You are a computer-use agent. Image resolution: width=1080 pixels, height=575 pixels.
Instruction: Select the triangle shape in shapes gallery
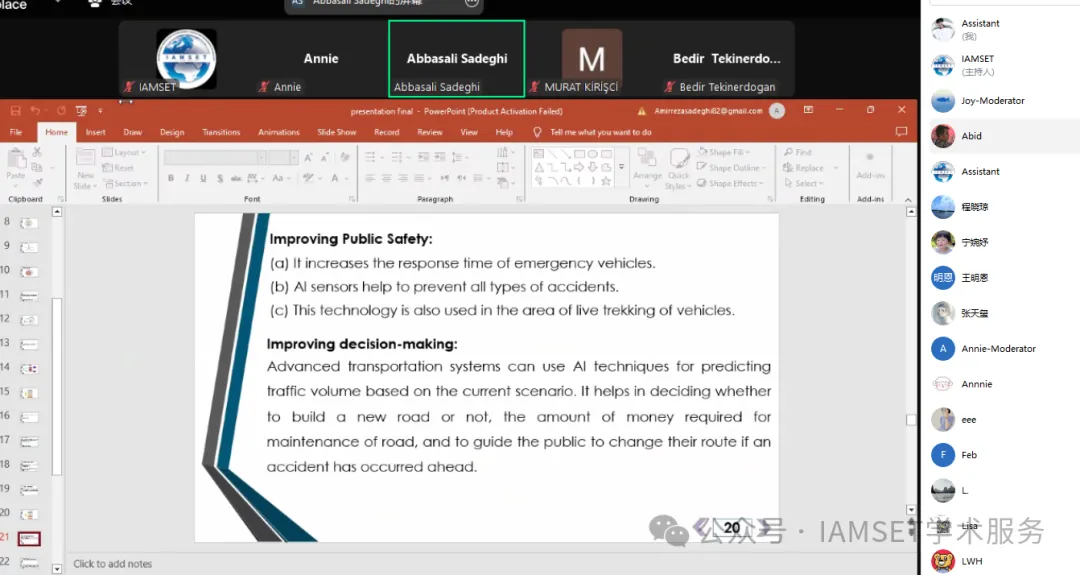[x=539, y=167]
